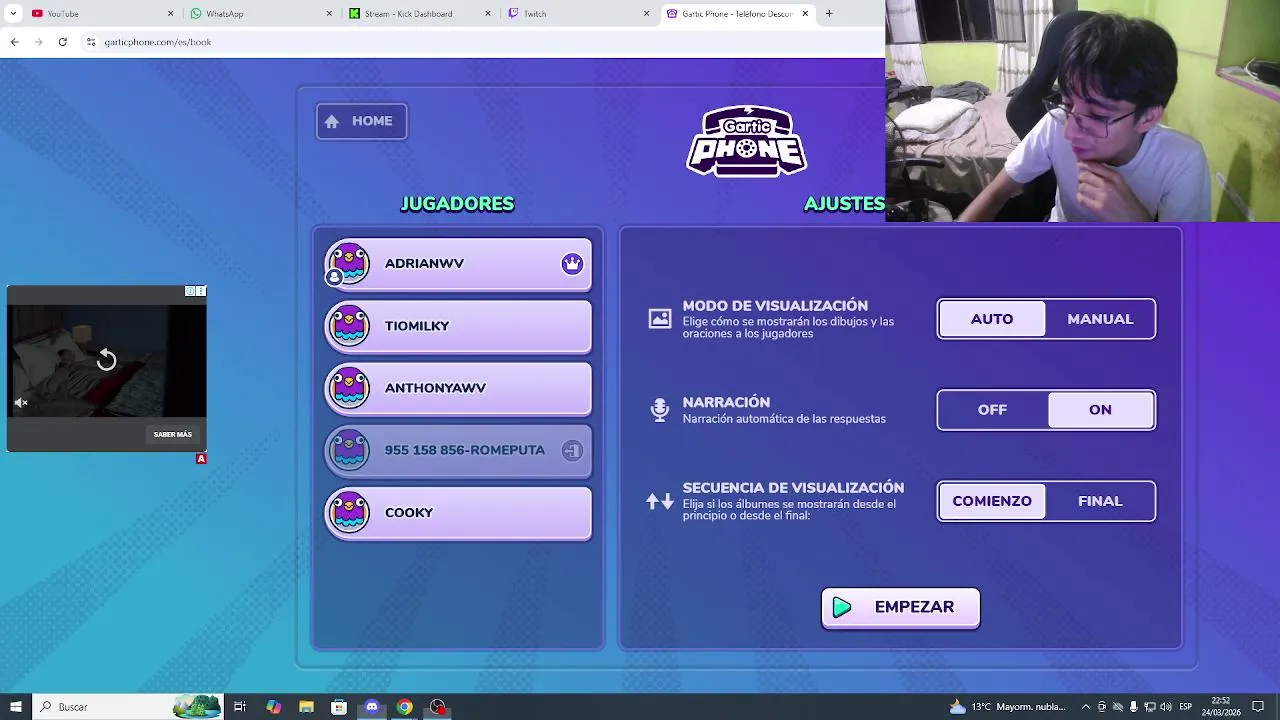Select COMIENZO viewing sequence

992,501
